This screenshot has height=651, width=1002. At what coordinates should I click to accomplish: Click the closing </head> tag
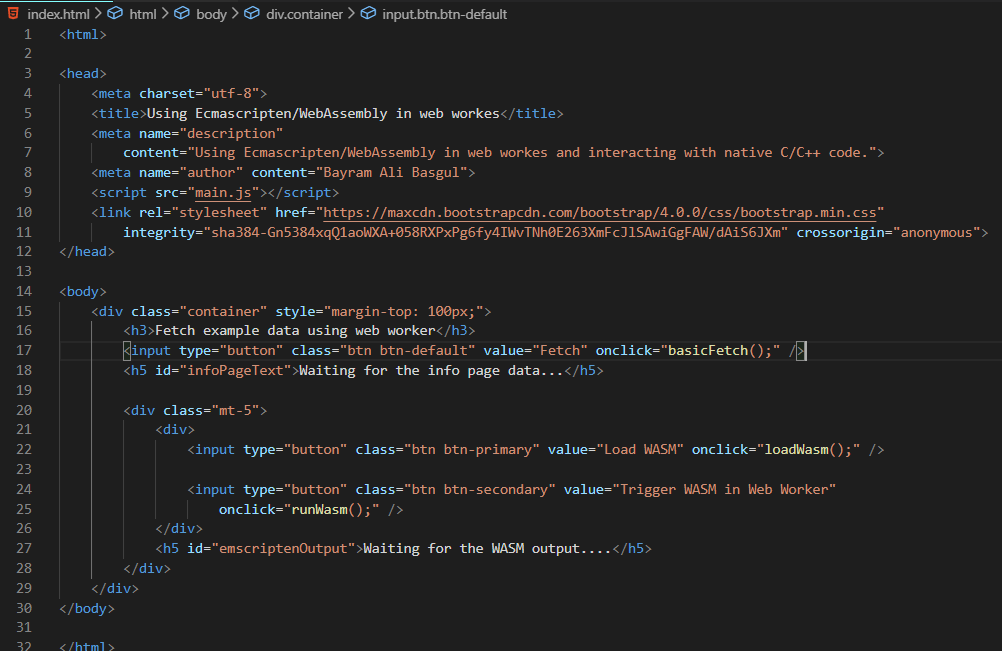87,251
